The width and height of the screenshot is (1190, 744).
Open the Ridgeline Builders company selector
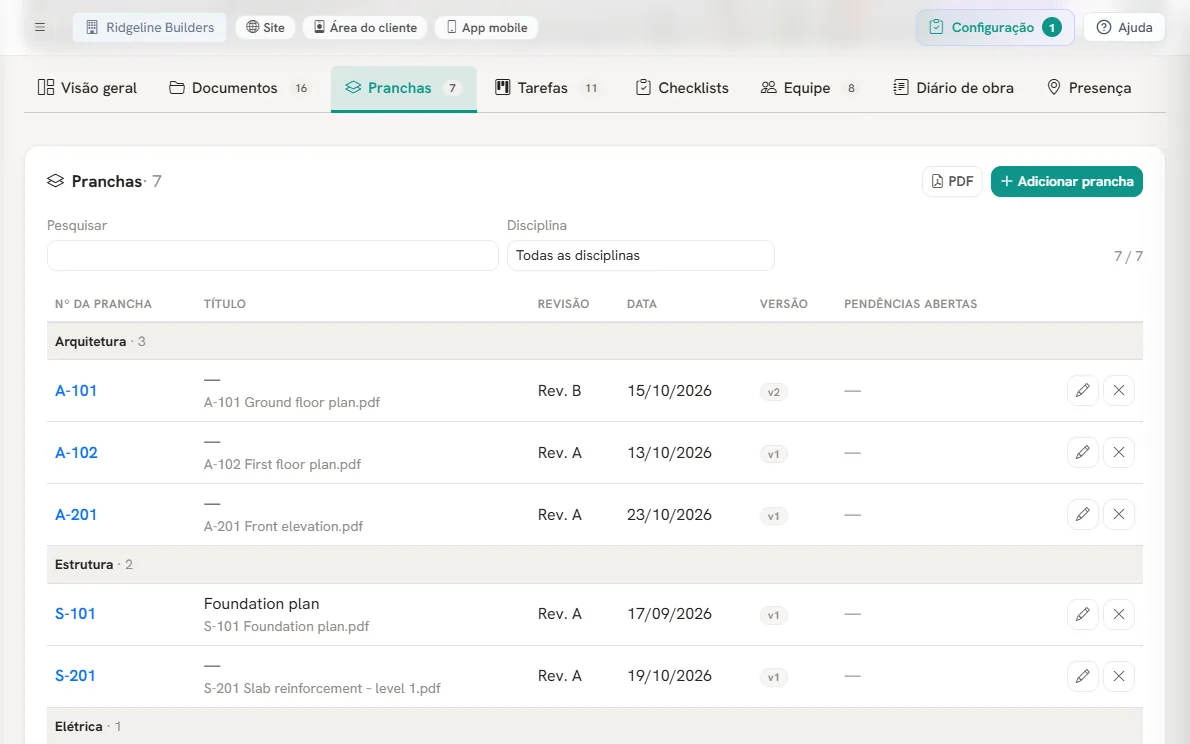pos(150,27)
